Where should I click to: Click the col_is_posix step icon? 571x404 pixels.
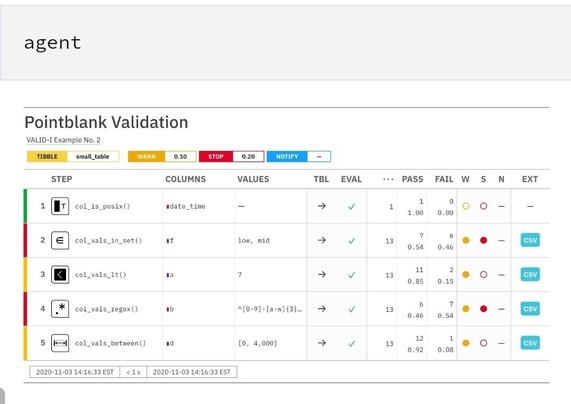point(60,206)
